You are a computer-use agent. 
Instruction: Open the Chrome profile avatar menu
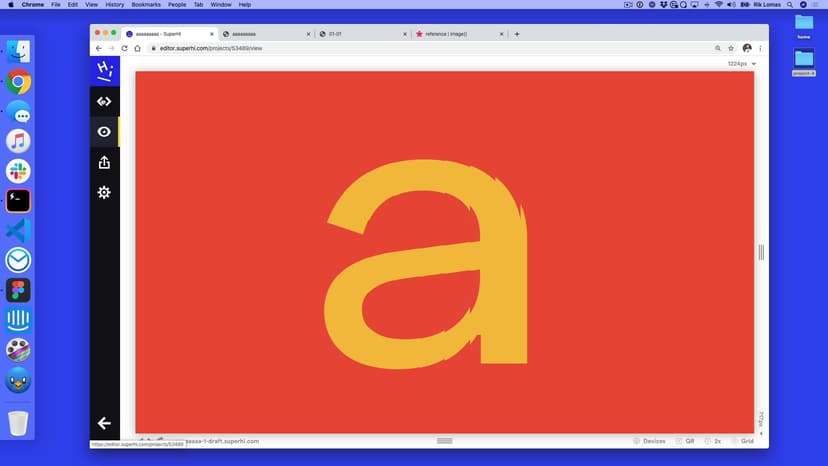coord(746,48)
